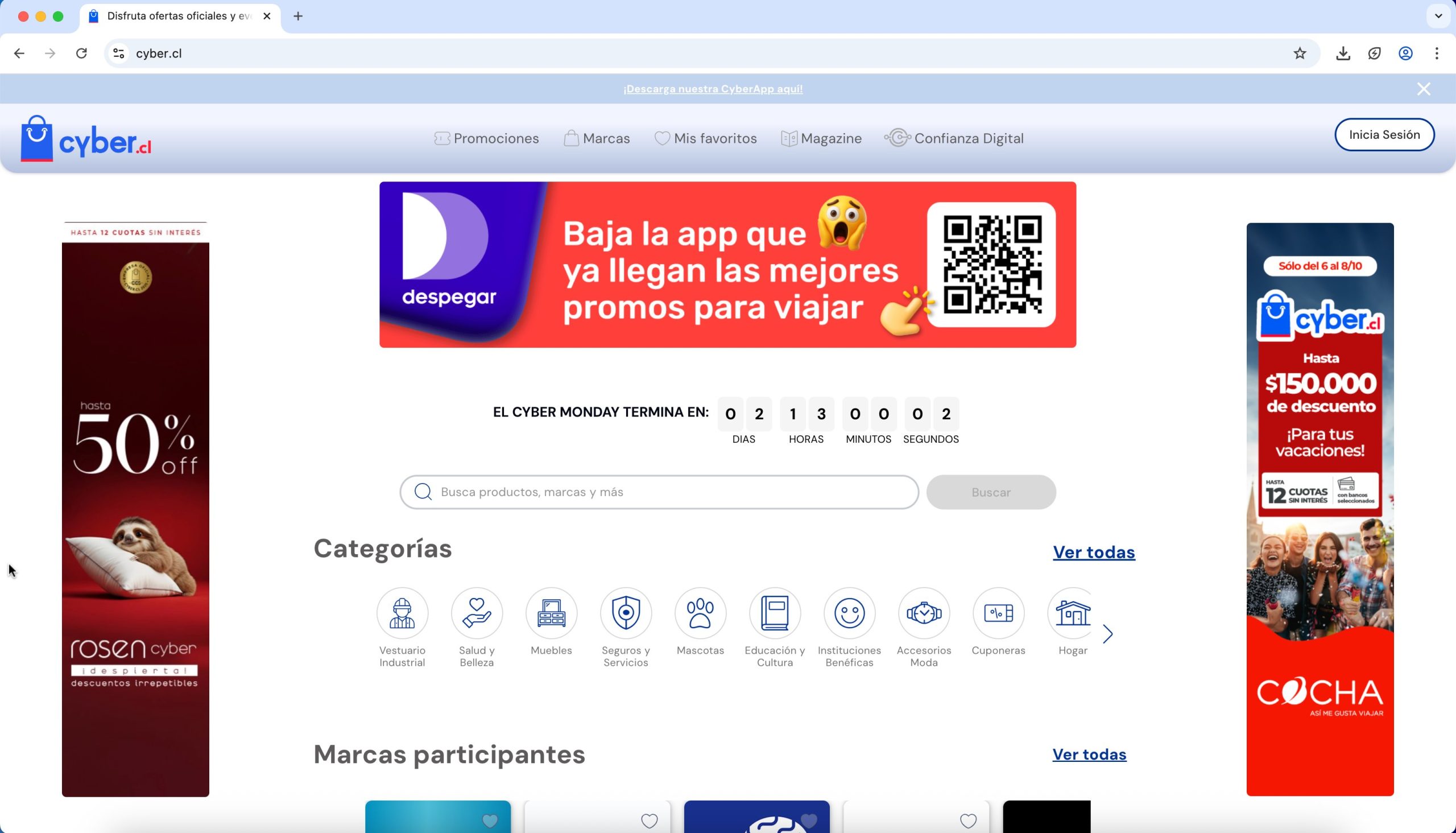The width and height of the screenshot is (1456, 833).
Task: Bookmark this page with star icon
Action: tap(1299, 53)
